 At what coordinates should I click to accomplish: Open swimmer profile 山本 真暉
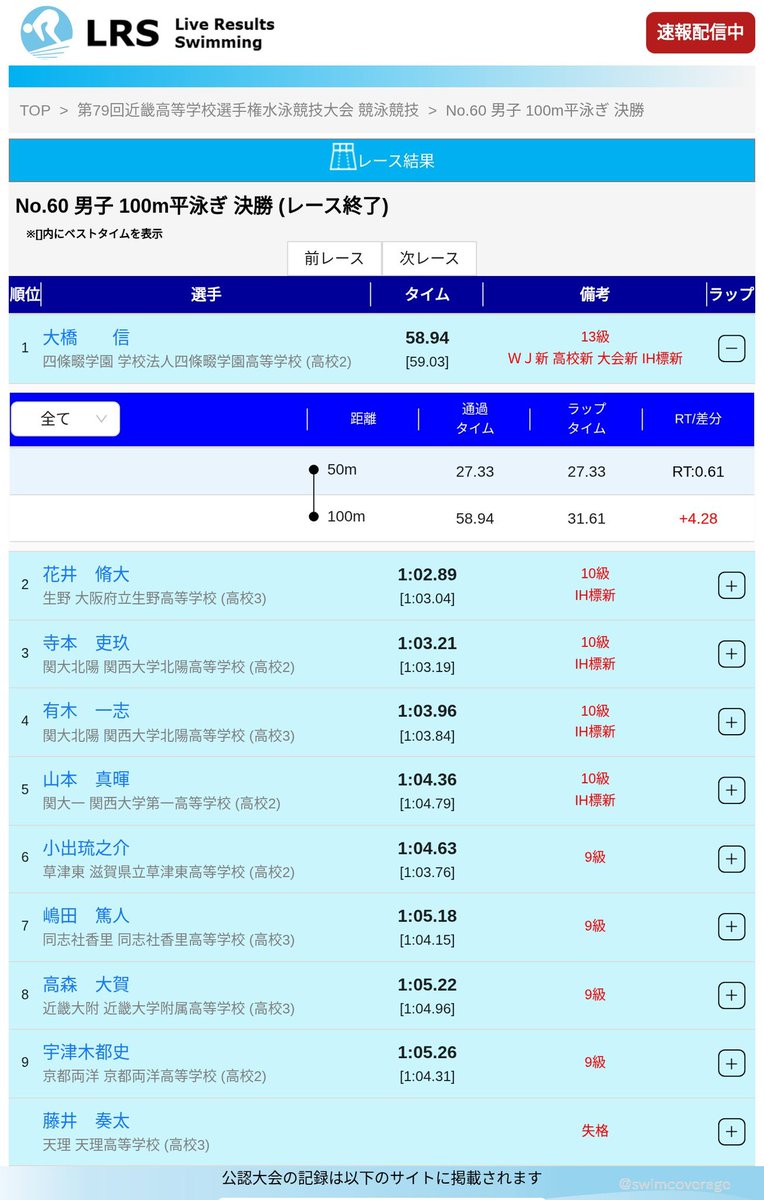click(x=86, y=779)
